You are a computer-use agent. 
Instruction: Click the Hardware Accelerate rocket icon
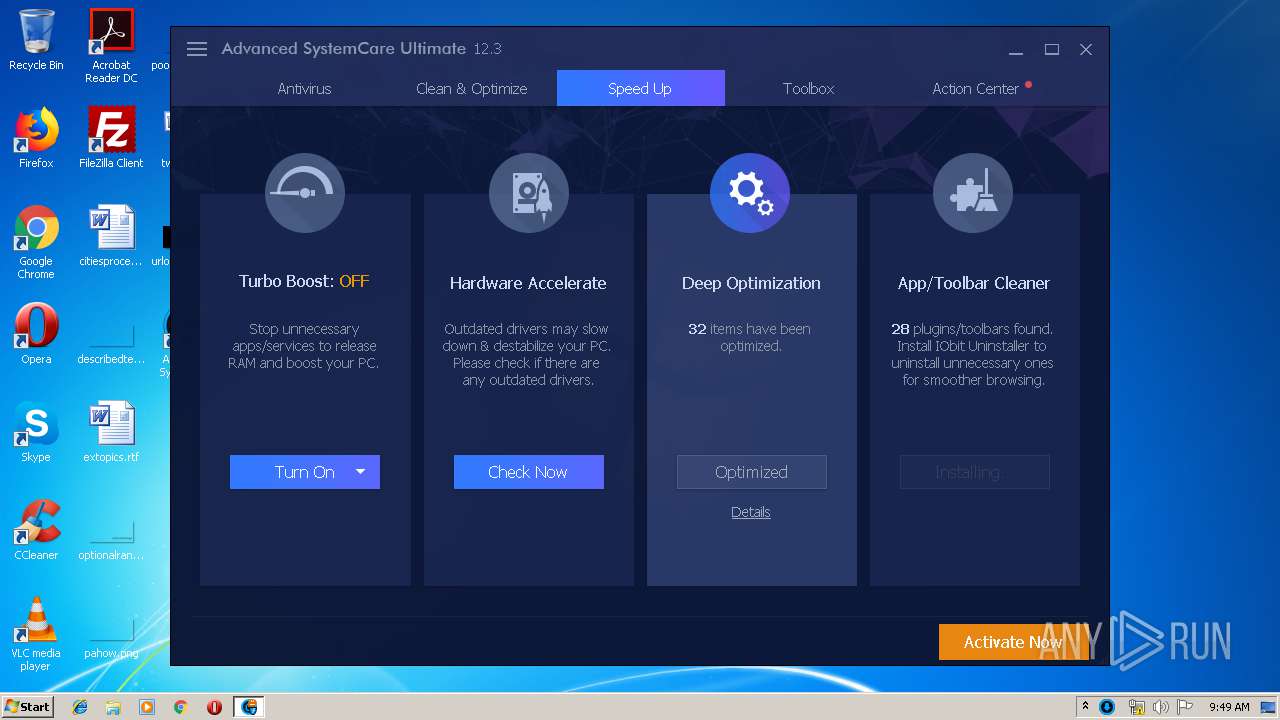529,193
